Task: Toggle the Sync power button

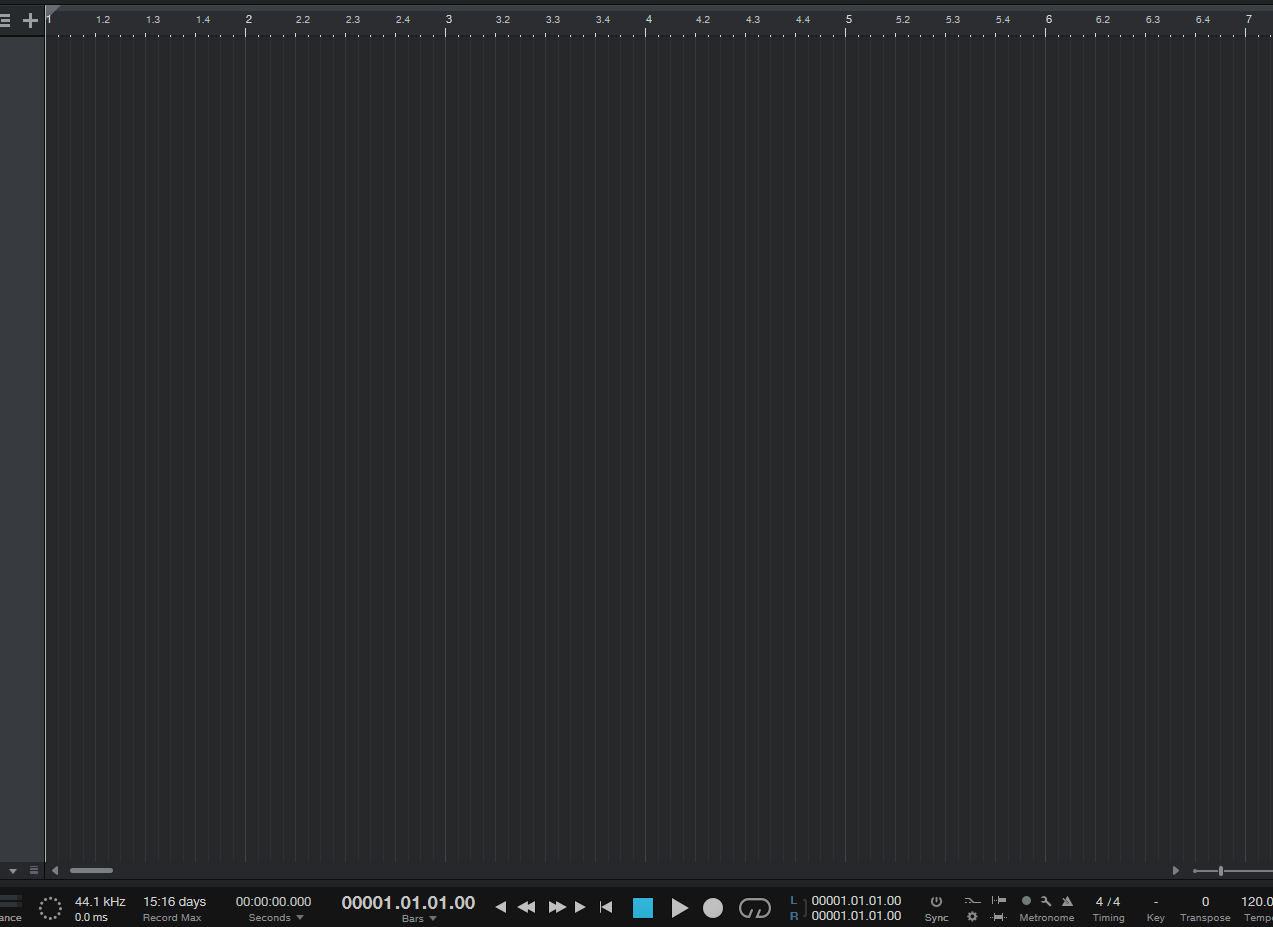Action: click(x=936, y=901)
